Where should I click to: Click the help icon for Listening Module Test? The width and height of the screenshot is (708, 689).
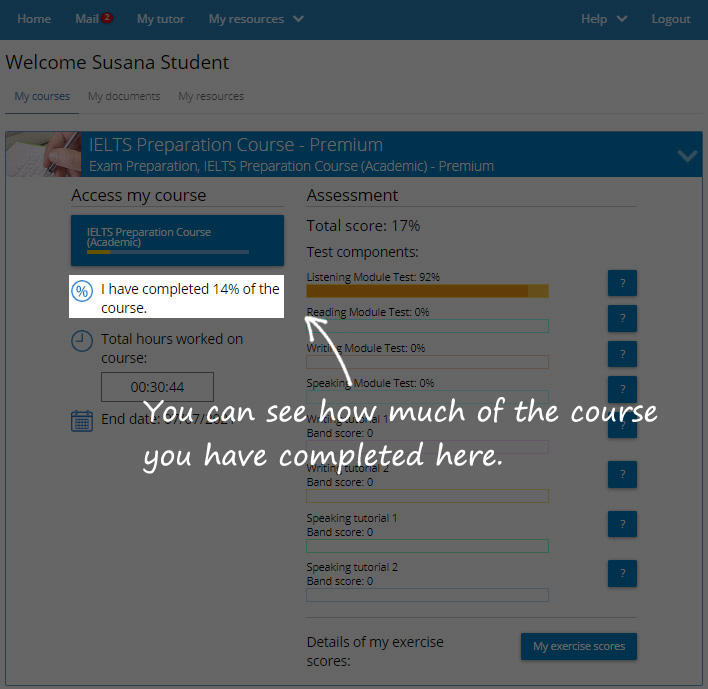(x=622, y=283)
